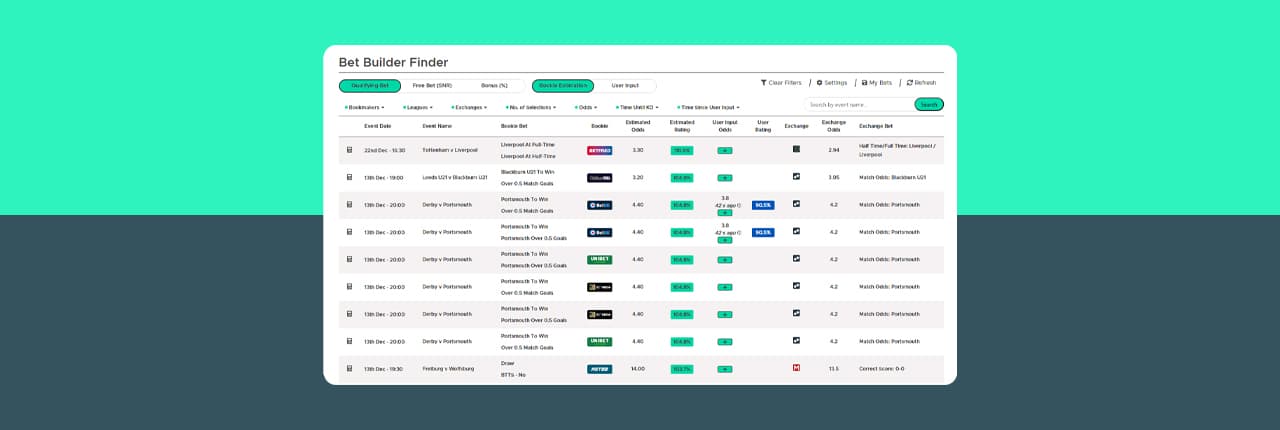Open My Bets link
1280x430 pixels.
click(880, 83)
